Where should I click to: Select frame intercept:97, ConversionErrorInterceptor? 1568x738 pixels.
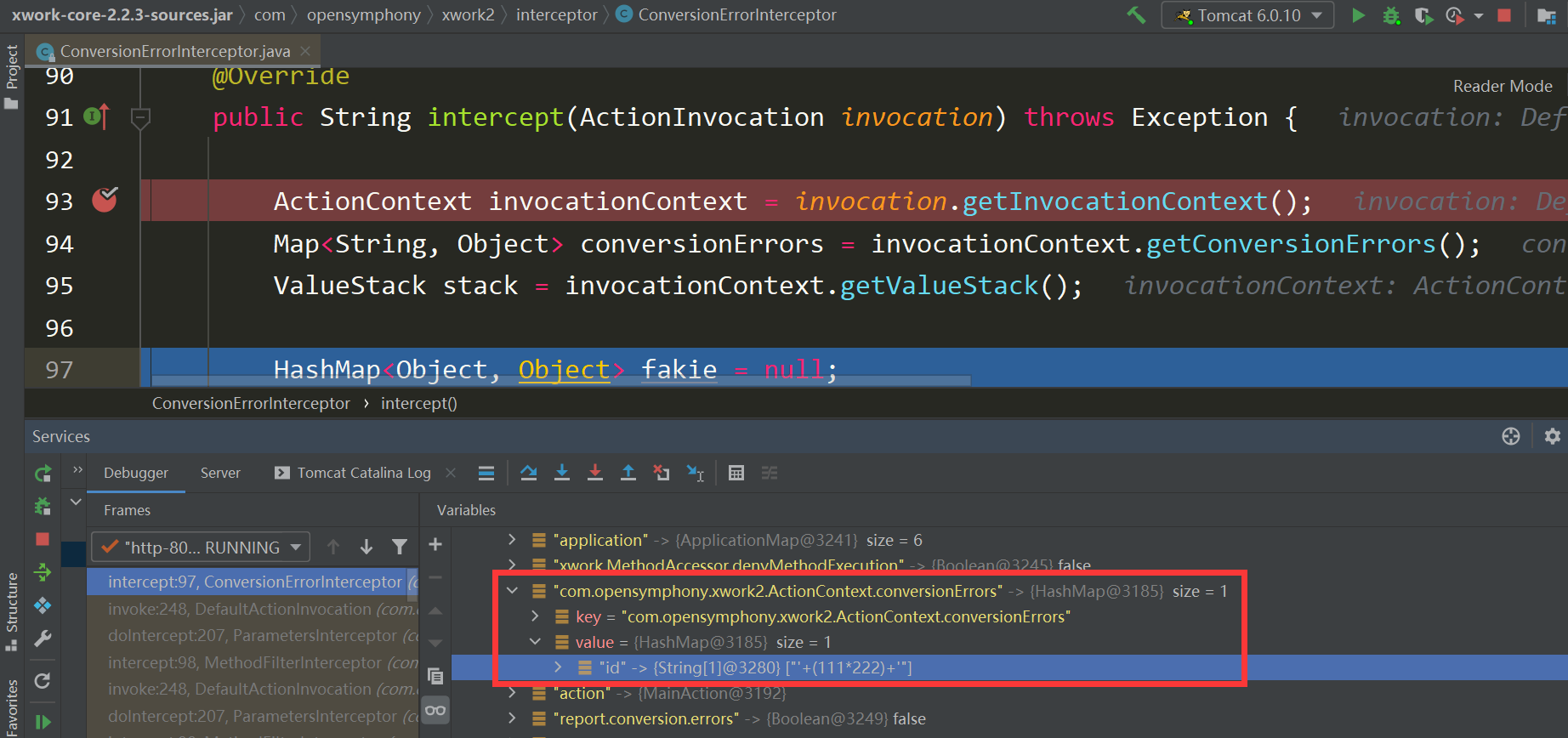tap(253, 582)
